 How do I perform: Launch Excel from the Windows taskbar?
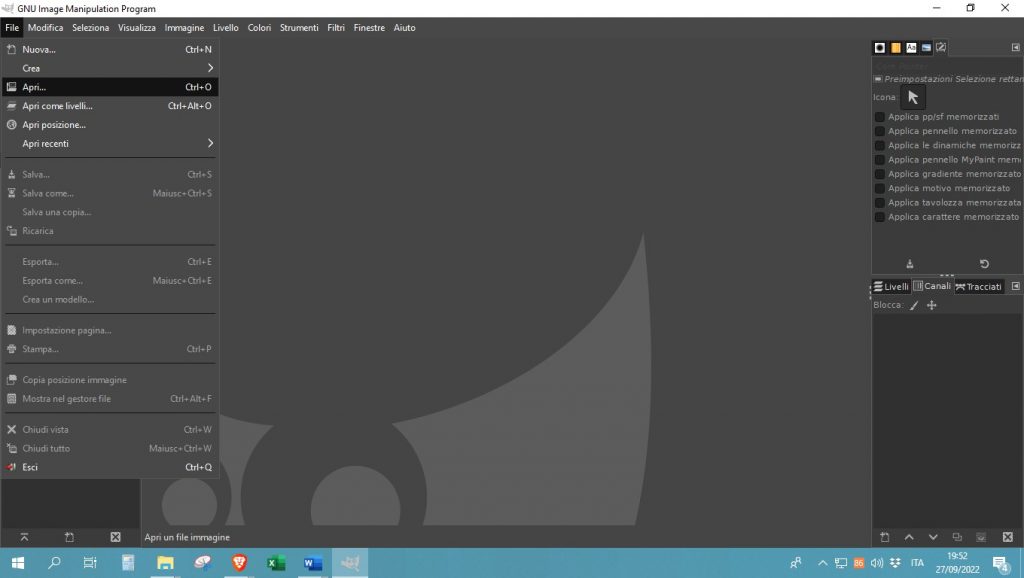click(x=276, y=563)
